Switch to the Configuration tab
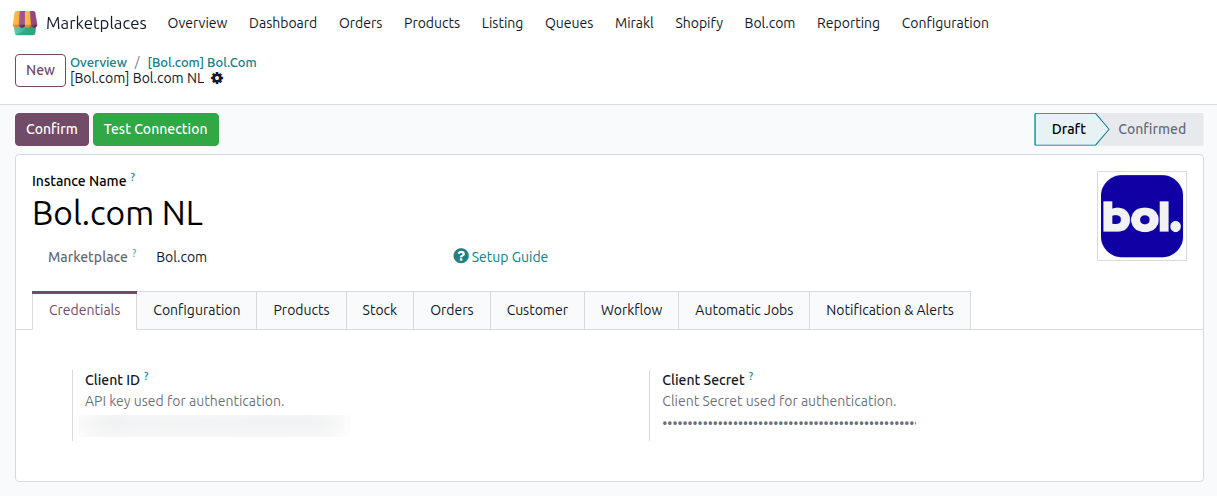This screenshot has width=1217, height=496. click(x=197, y=310)
